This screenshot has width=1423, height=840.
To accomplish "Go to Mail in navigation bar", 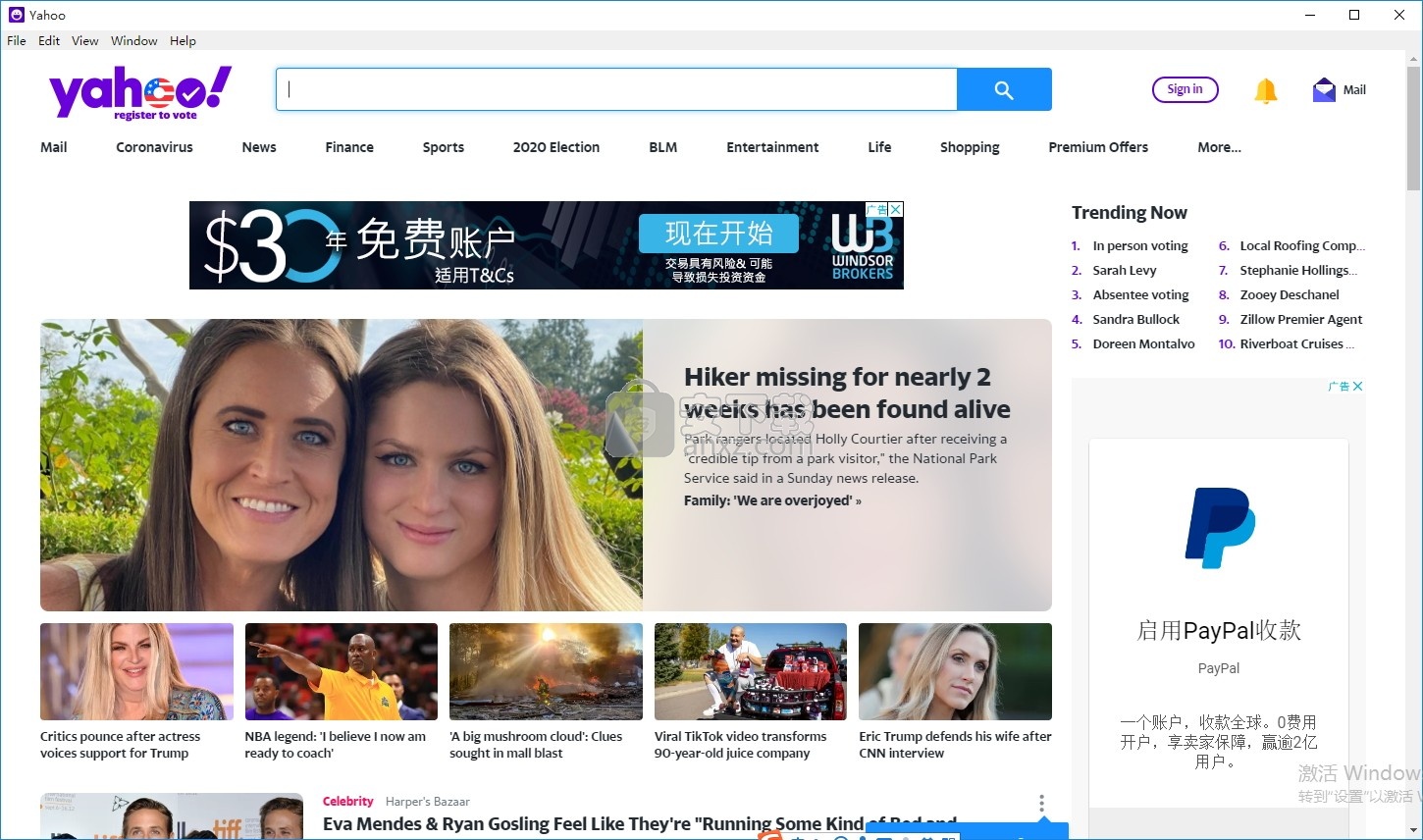I will pyautogui.click(x=54, y=147).
